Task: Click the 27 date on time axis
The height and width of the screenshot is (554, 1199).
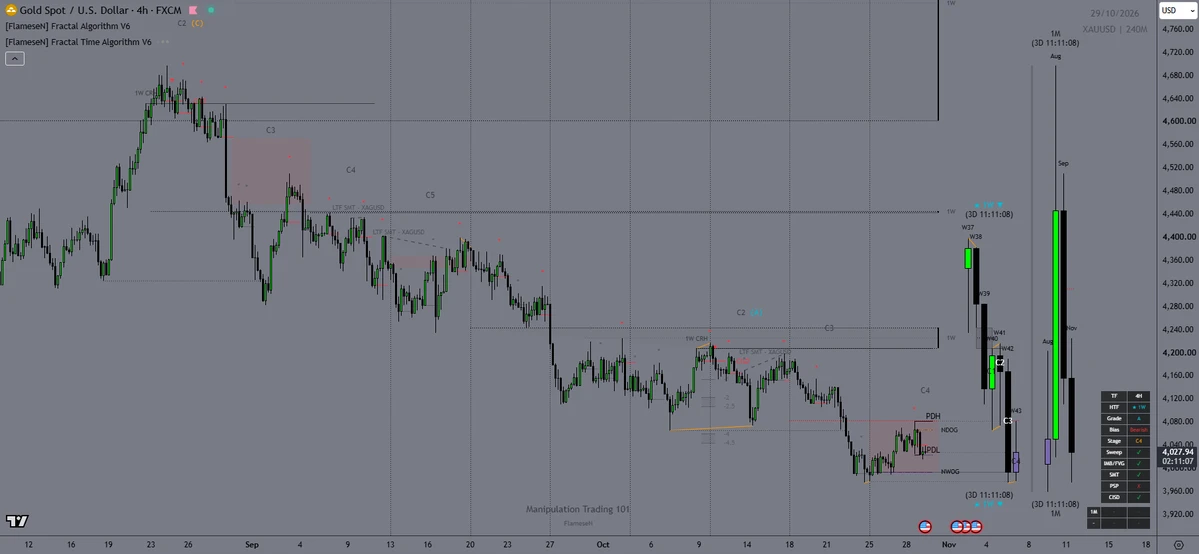Action: click(x=550, y=544)
